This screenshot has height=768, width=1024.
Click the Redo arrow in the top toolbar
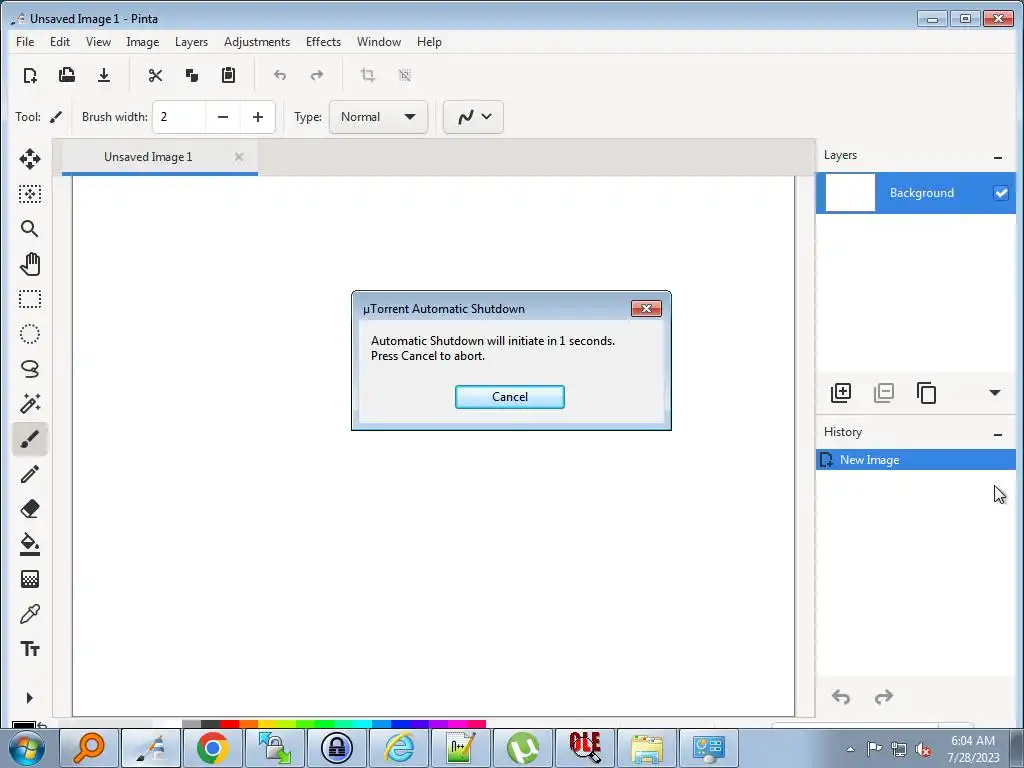(317, 75)
